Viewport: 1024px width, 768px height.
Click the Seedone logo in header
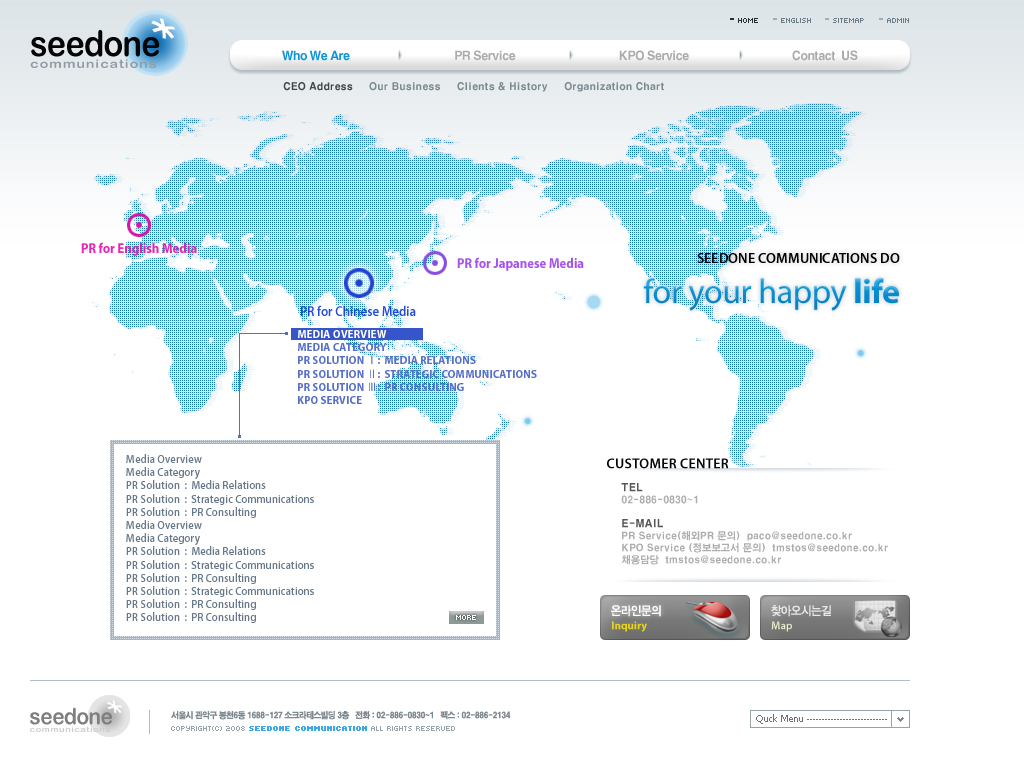pos(105,46)
